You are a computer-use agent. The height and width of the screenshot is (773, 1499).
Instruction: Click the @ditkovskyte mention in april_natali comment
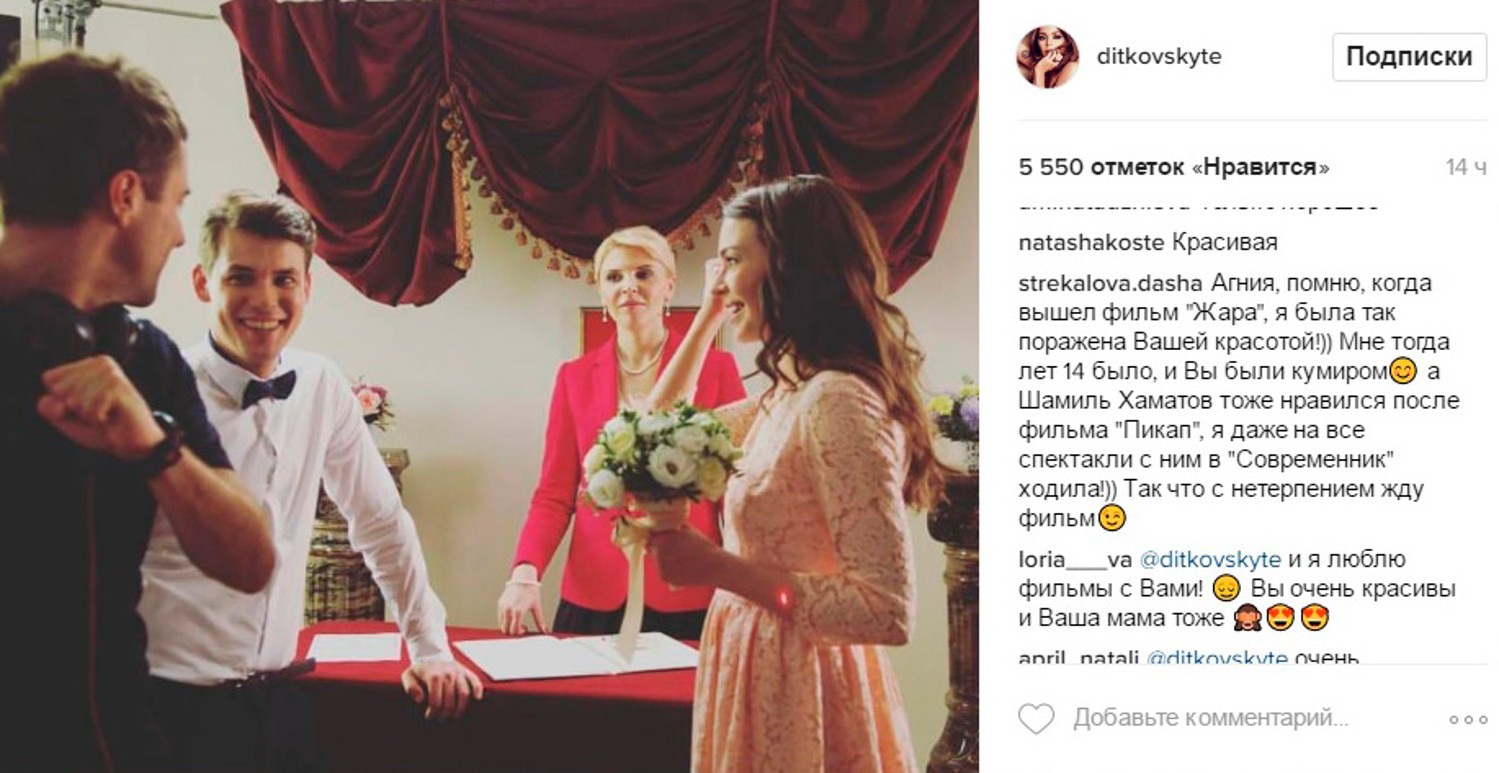[x=1217, y=657]
